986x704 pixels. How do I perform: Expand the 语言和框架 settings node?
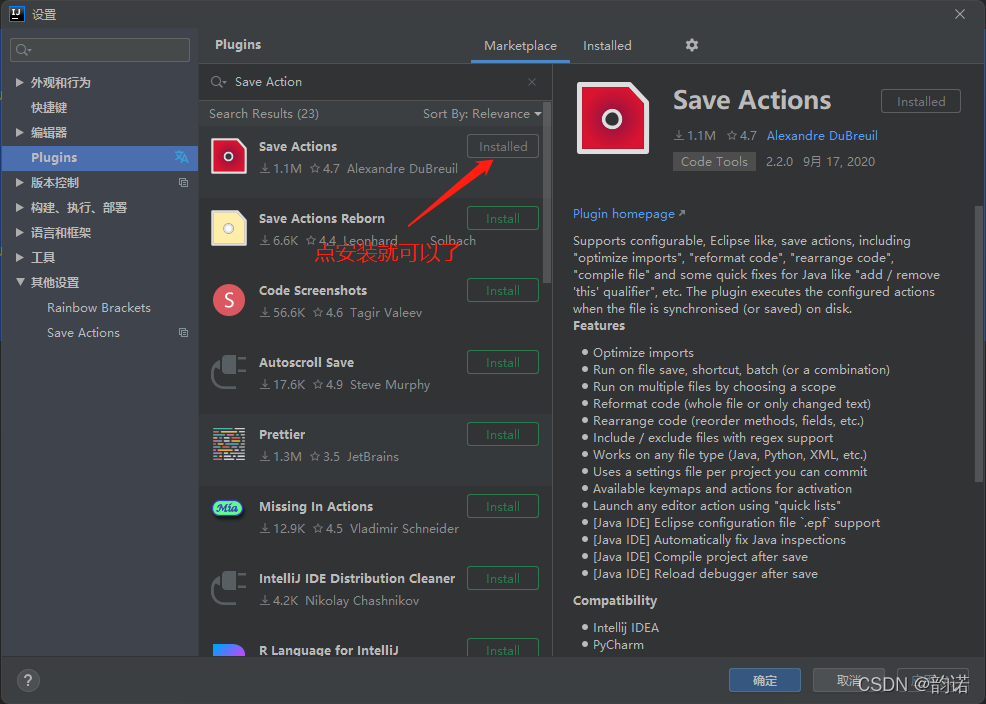pyautogui.click(x=19, y=233)
